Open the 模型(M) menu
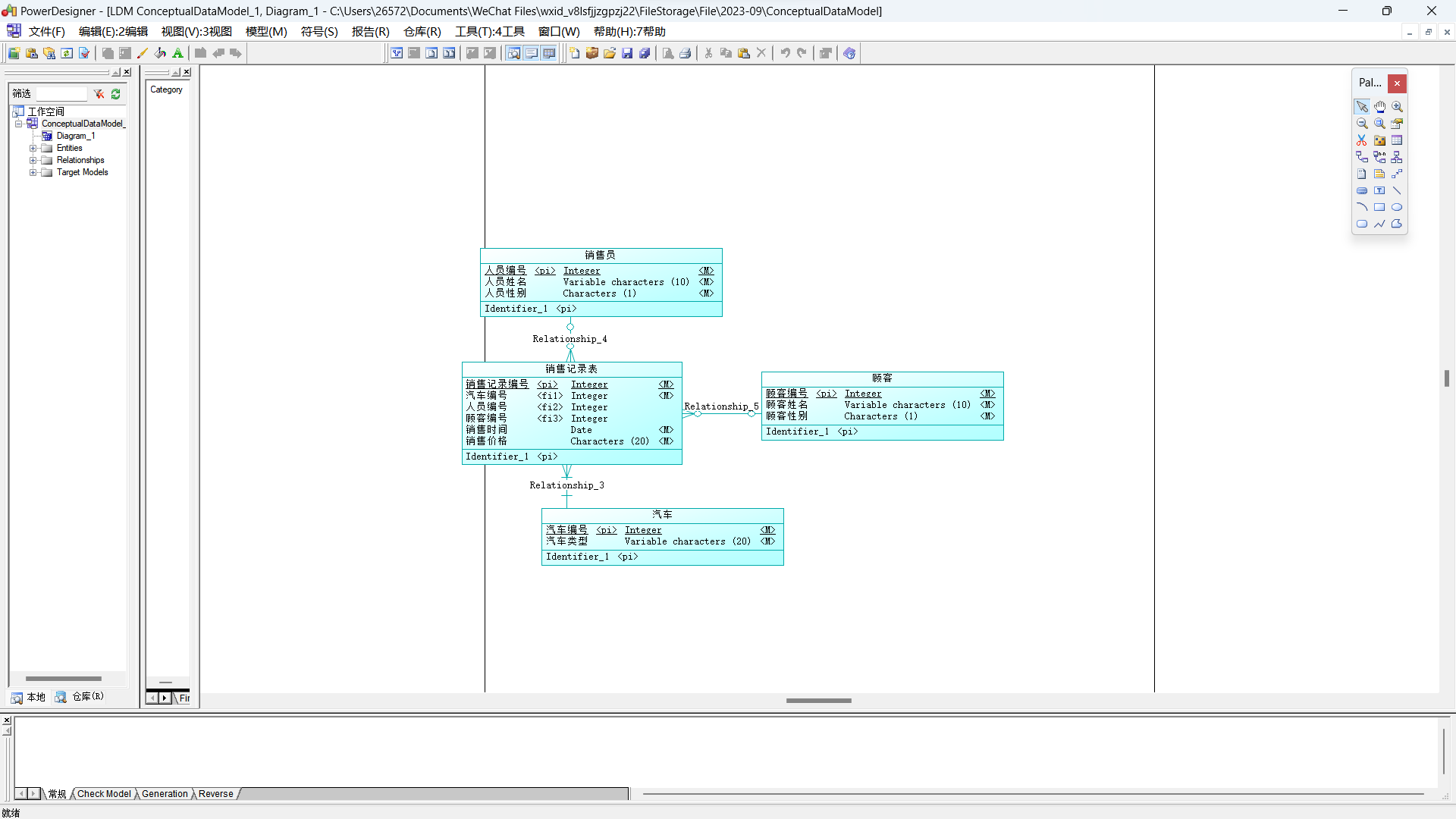 266,31
